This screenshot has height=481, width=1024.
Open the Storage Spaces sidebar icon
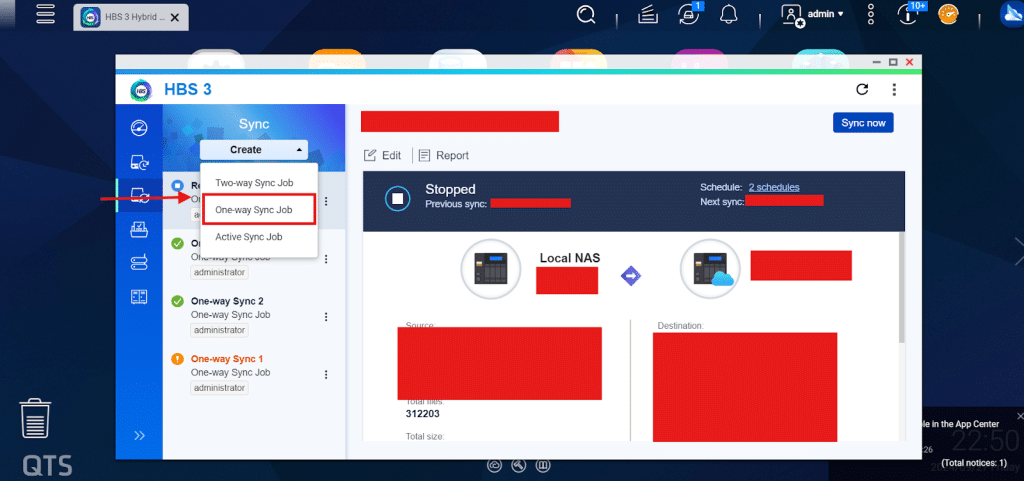point(139,262)
